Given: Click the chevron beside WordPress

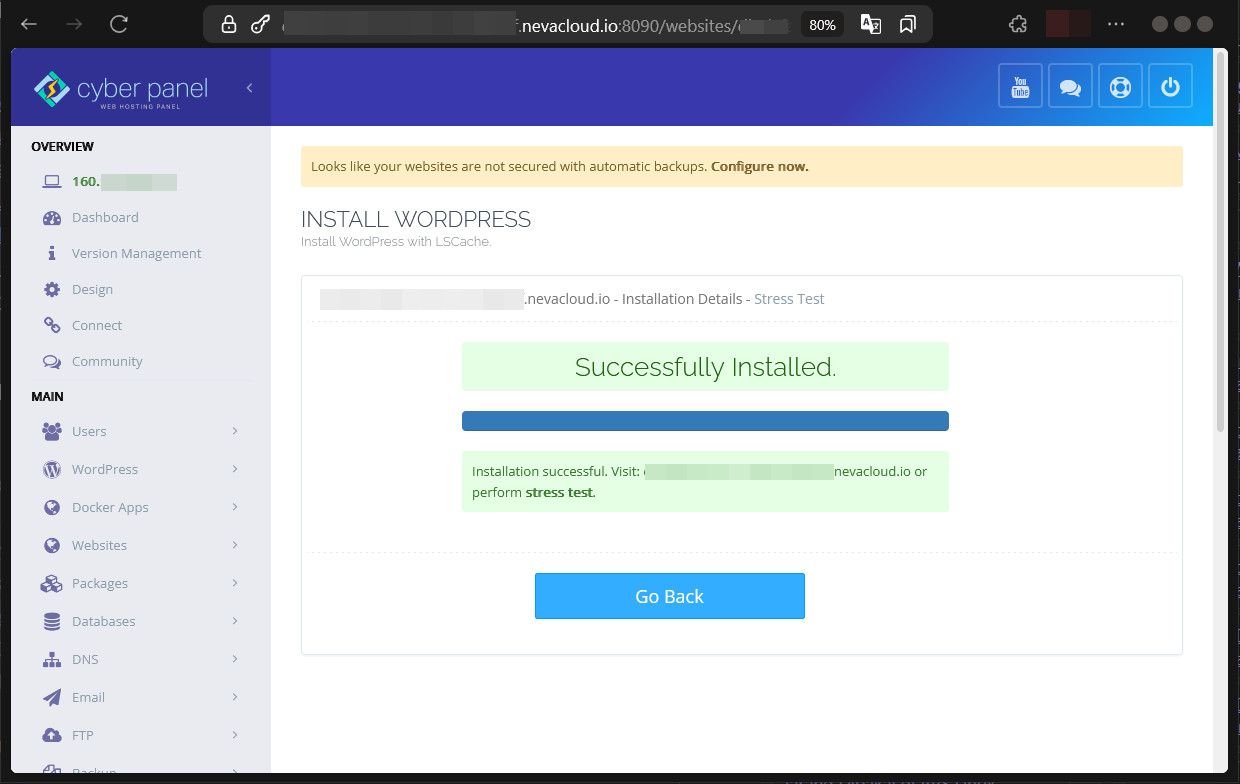Looking at the screenshot, I should coord(235,469).
